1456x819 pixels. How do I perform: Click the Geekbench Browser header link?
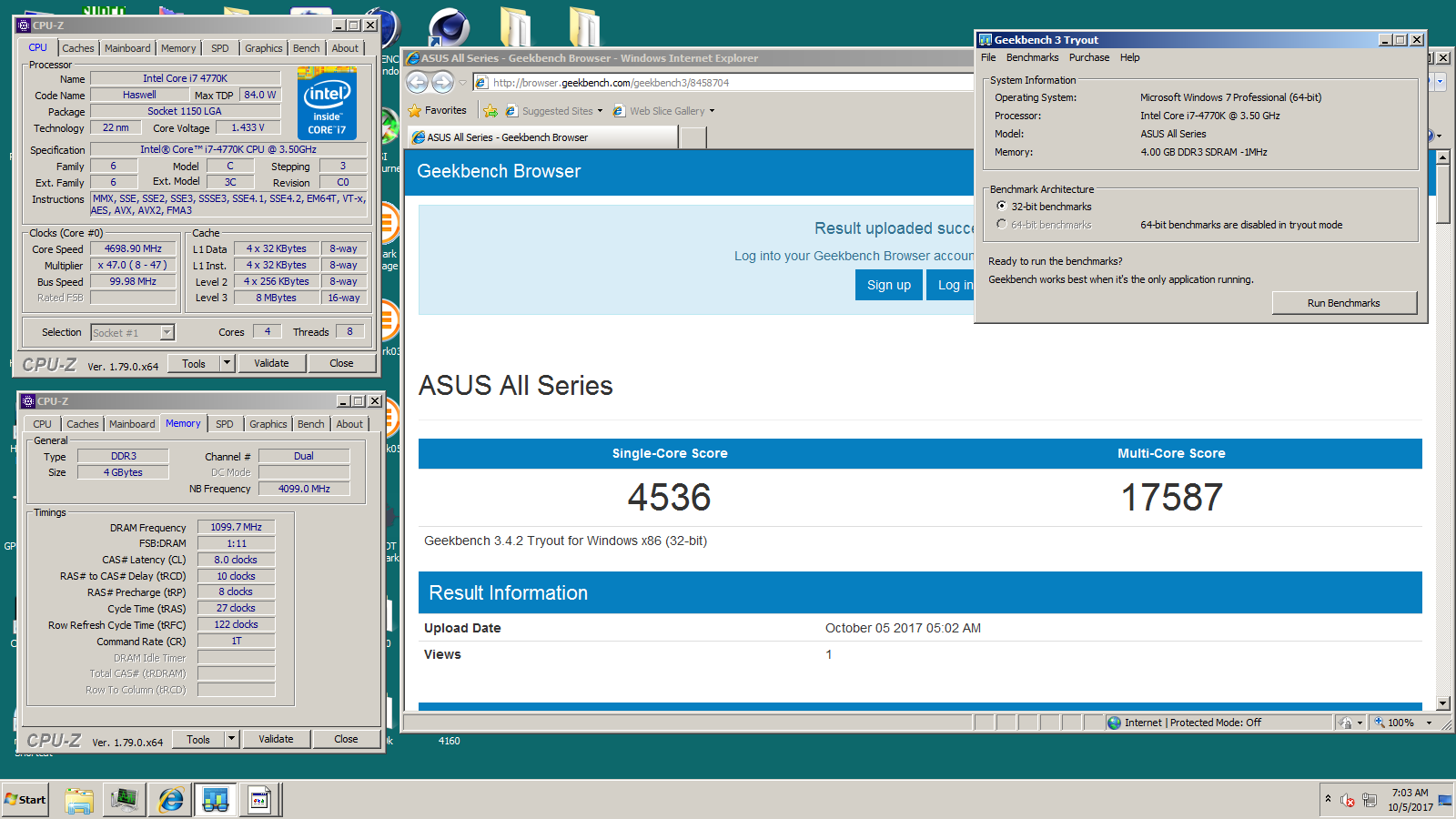click(x=499, y=171)
